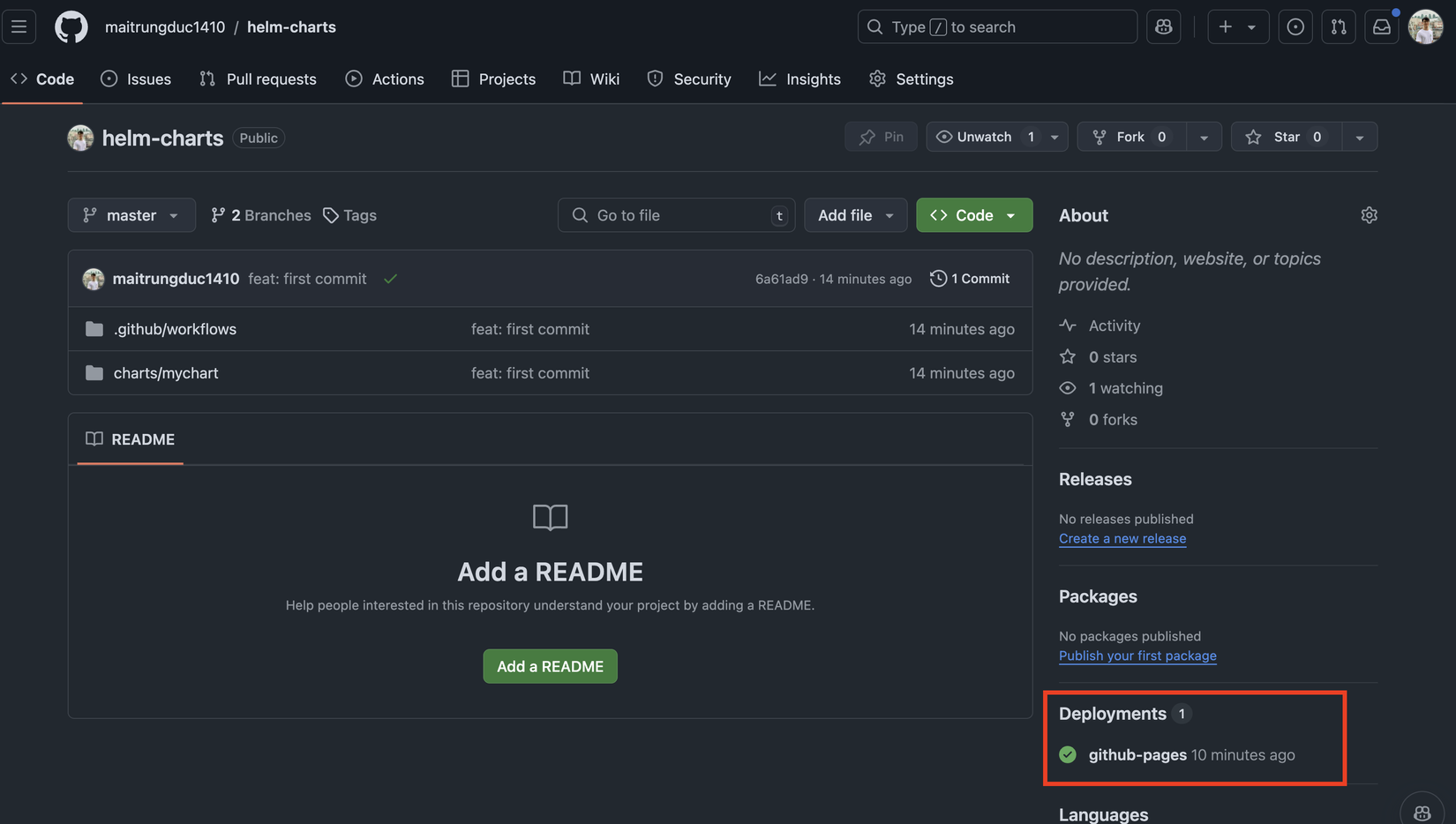1456x824 pixels.
Task: Go to GitHub homepage via Octocat logo
Action: (71, 26)
